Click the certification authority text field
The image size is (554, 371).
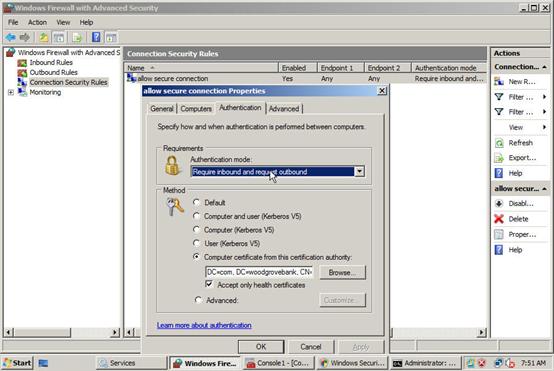click(259, 272)
